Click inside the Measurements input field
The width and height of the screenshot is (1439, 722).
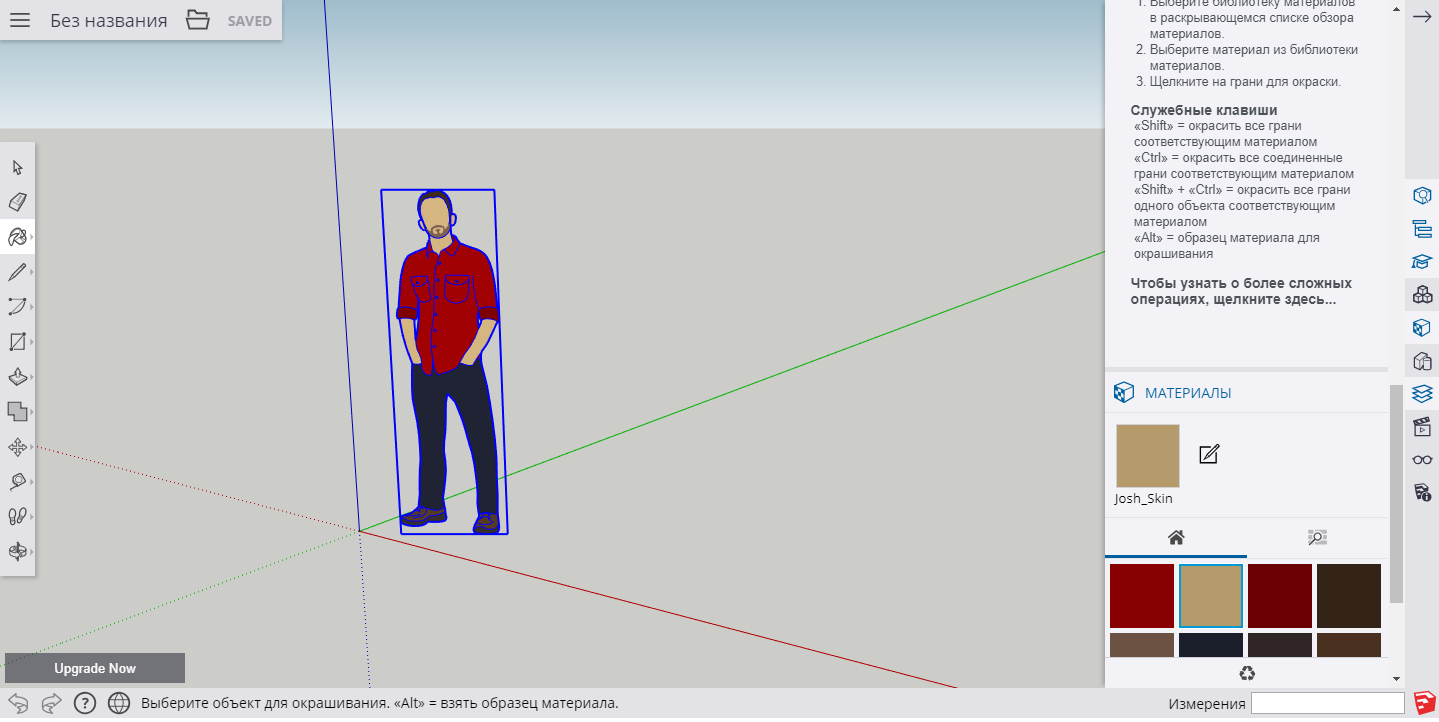click(1327, 703)
